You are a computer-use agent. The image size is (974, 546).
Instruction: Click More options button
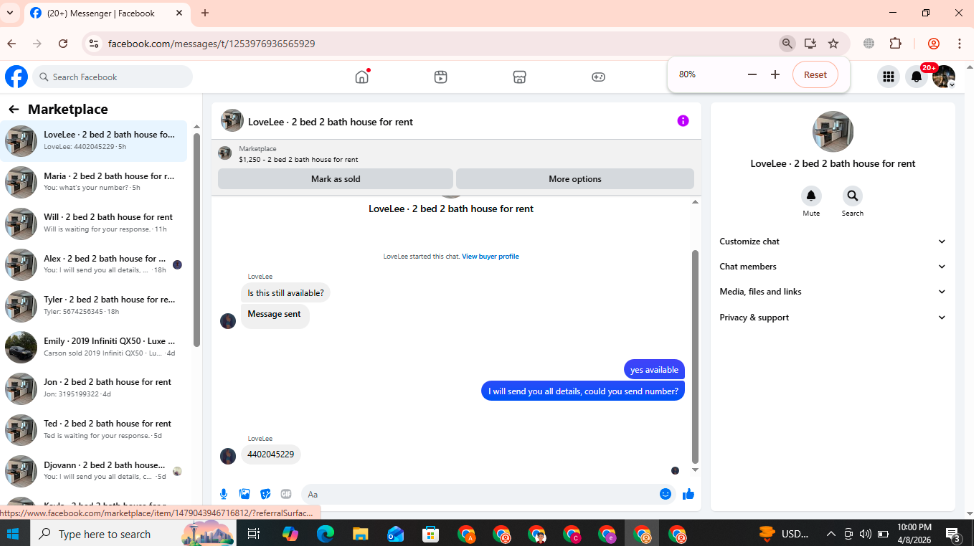pos(575,179)
